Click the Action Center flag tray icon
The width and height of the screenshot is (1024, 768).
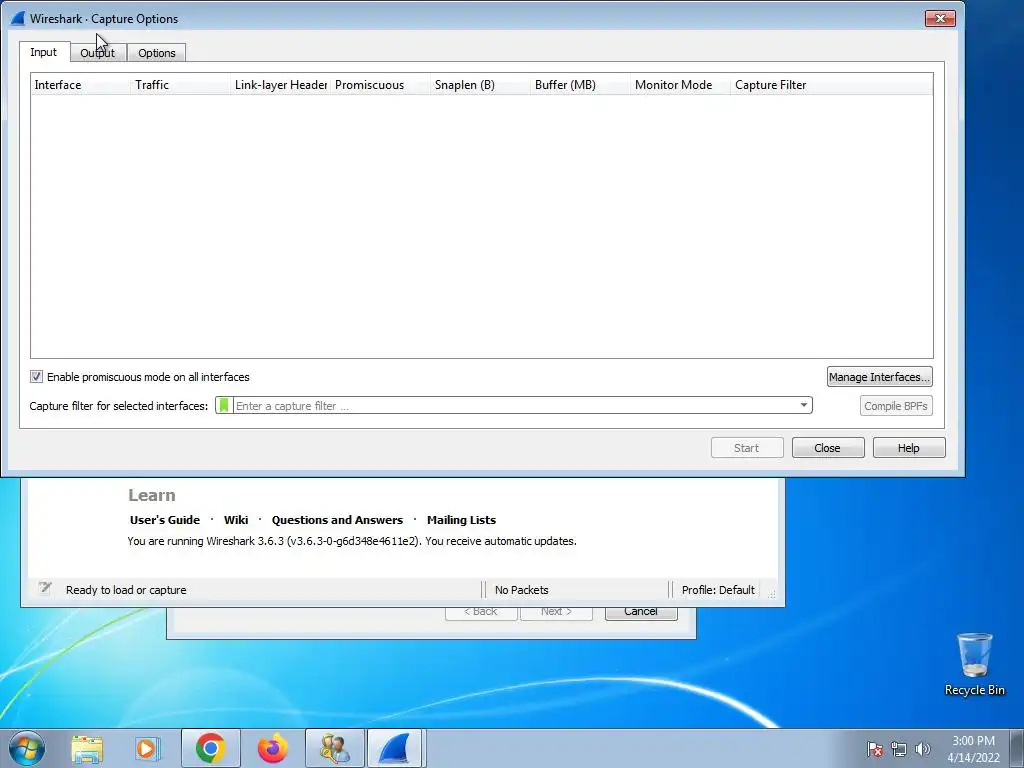coord(875,749)
